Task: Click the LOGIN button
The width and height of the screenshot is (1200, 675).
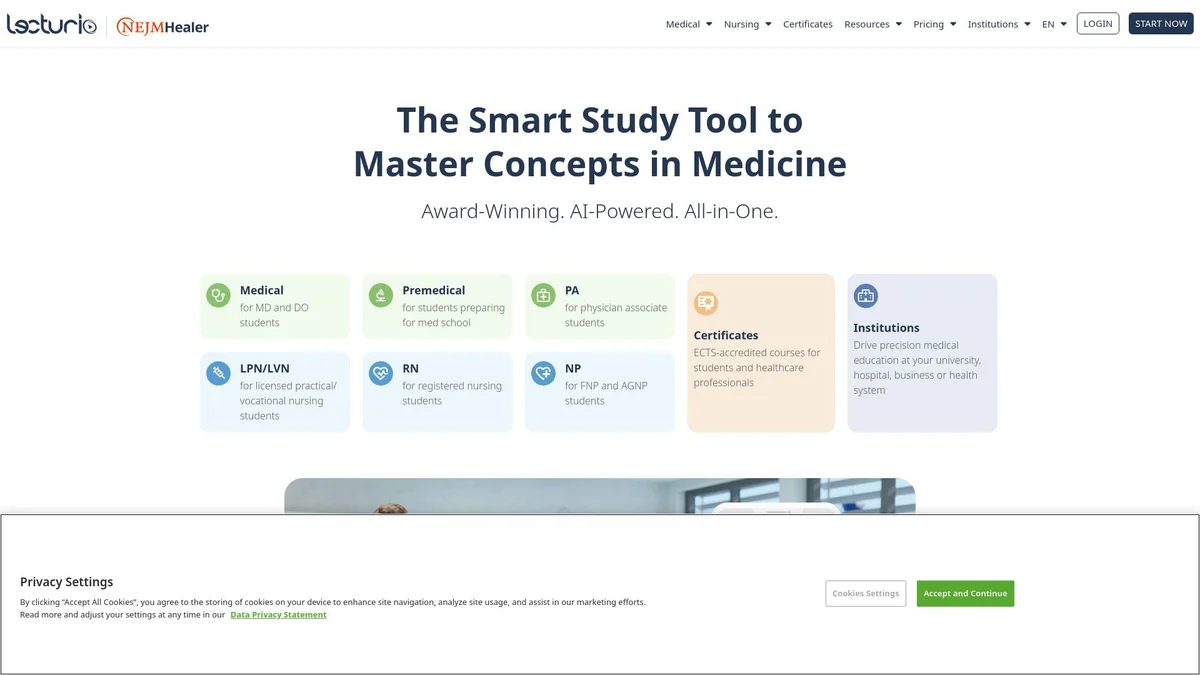Action: click(x=1097, y=24)
